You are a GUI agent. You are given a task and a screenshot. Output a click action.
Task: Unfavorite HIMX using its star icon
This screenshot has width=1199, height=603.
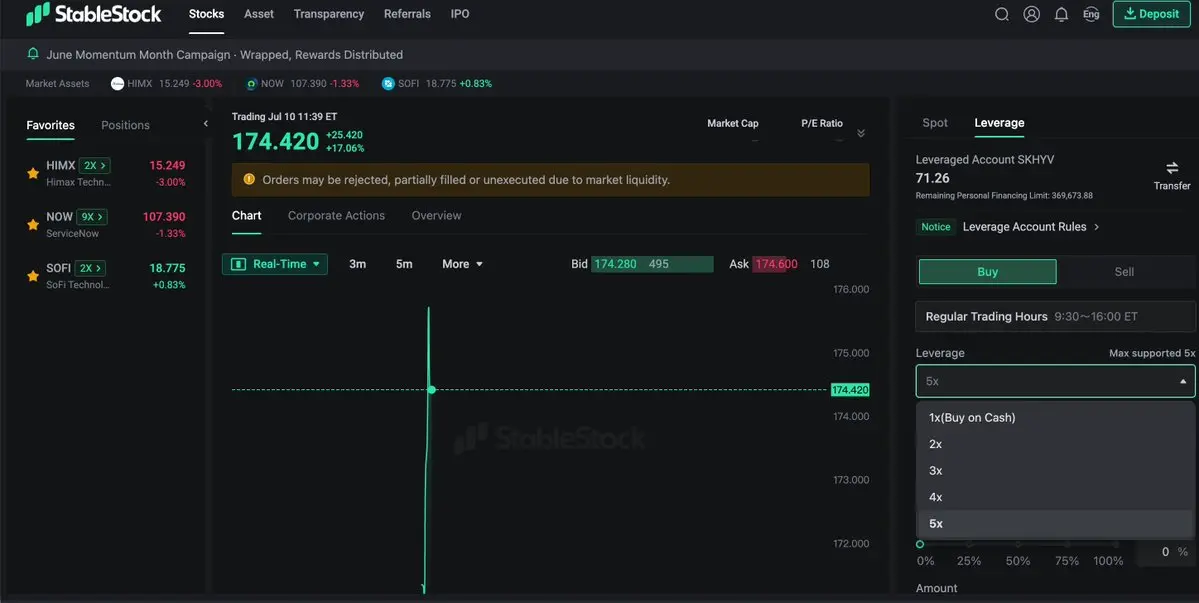click(33, 173)
